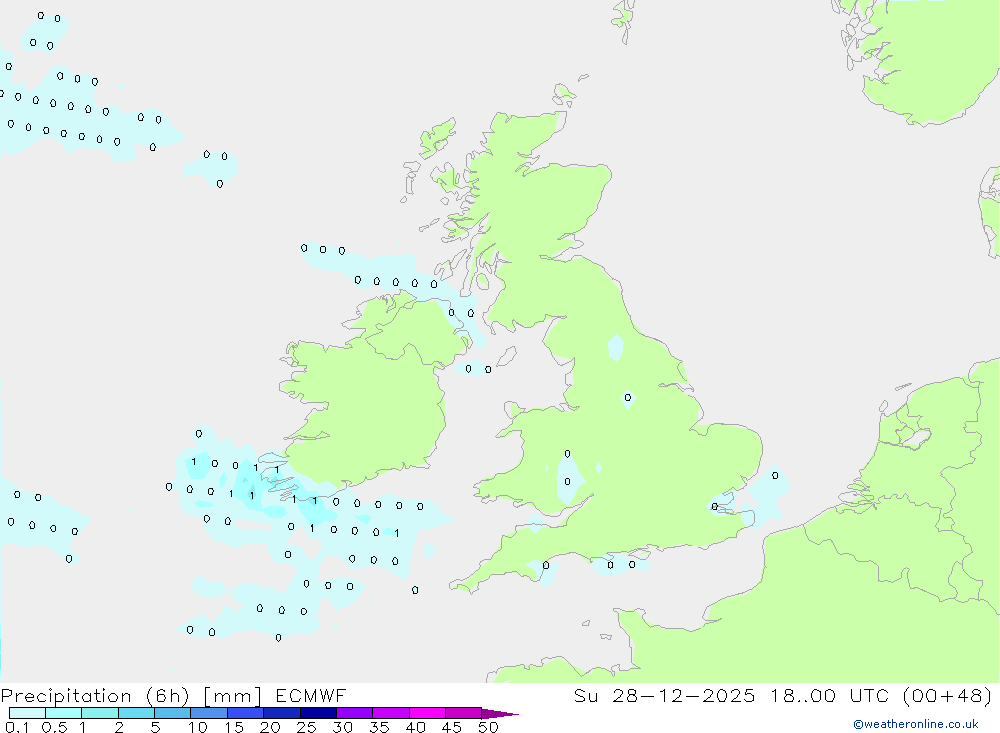Select the 25–30 mm navy legend swatch
Image resolution: width=1000 pixels, height=733 pixels.
point(318,713)
